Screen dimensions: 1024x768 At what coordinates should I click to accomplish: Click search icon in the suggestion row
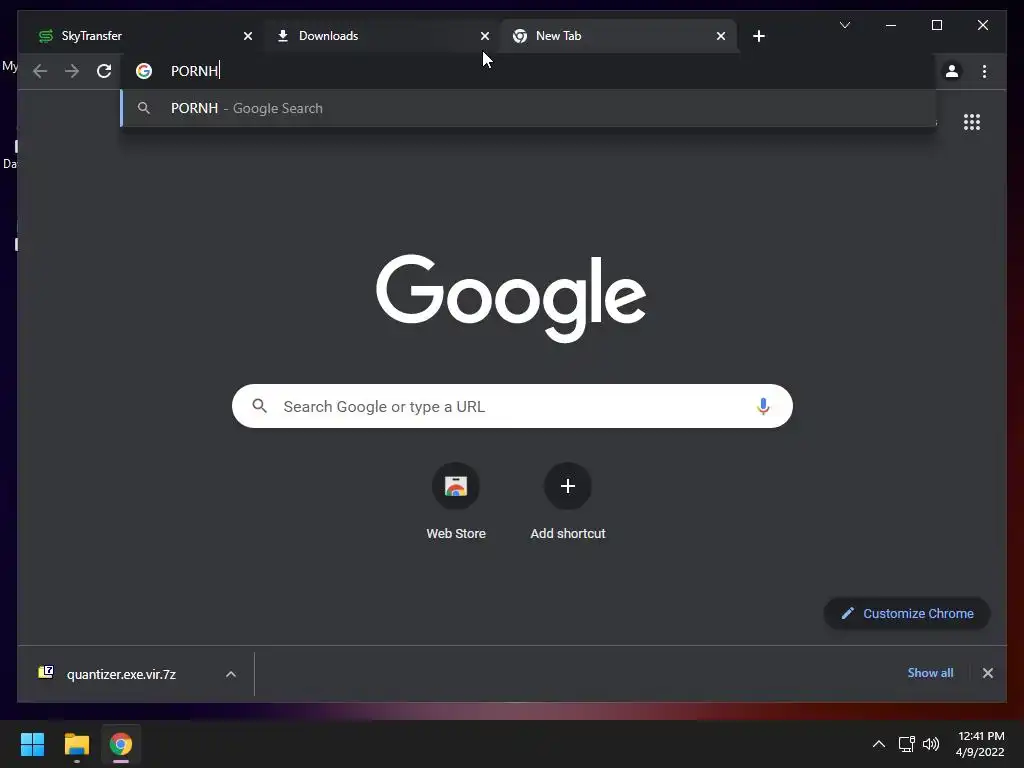144,108
